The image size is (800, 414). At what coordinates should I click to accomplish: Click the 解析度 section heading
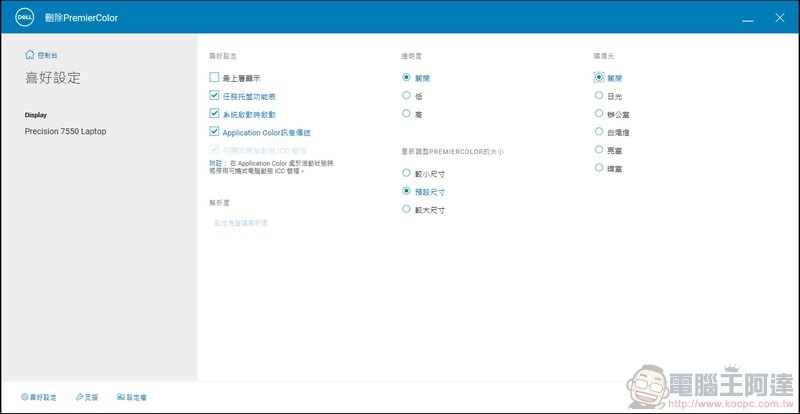coord(219,203)
